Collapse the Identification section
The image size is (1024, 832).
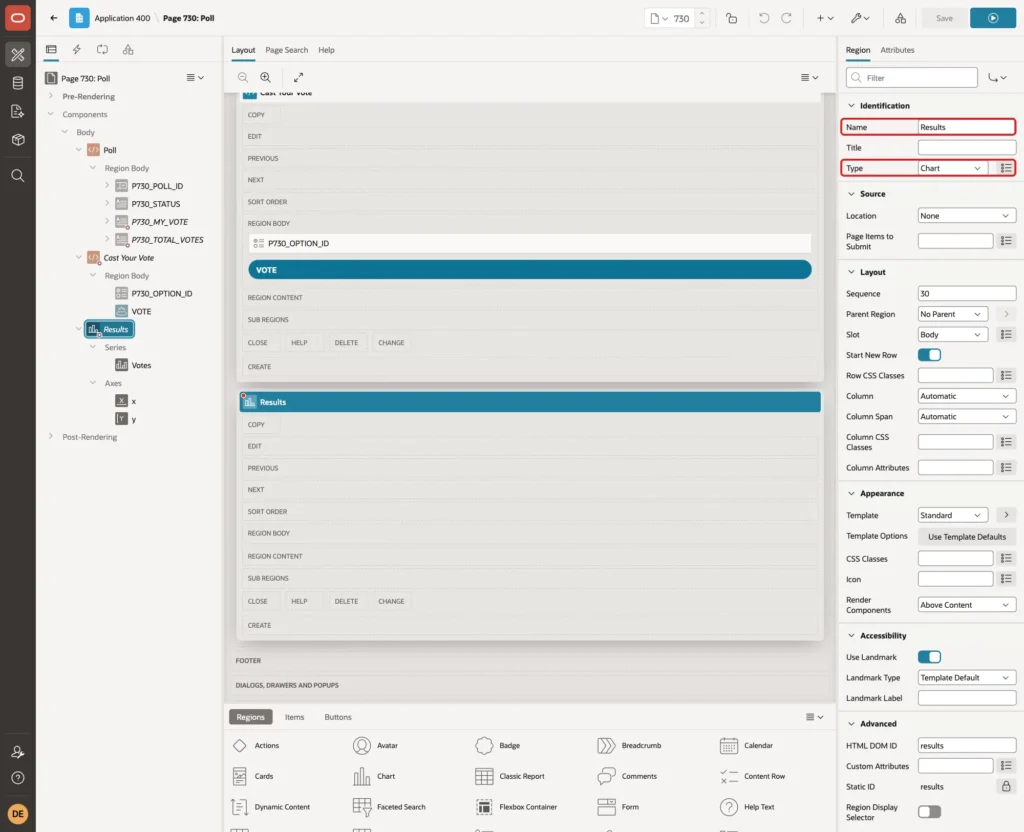851,106
